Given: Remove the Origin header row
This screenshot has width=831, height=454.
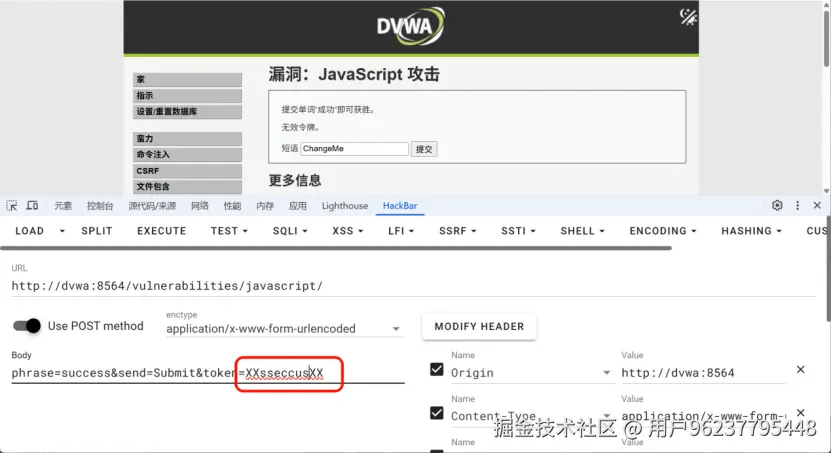Looking at the screenshot, I should pos(800,369).
